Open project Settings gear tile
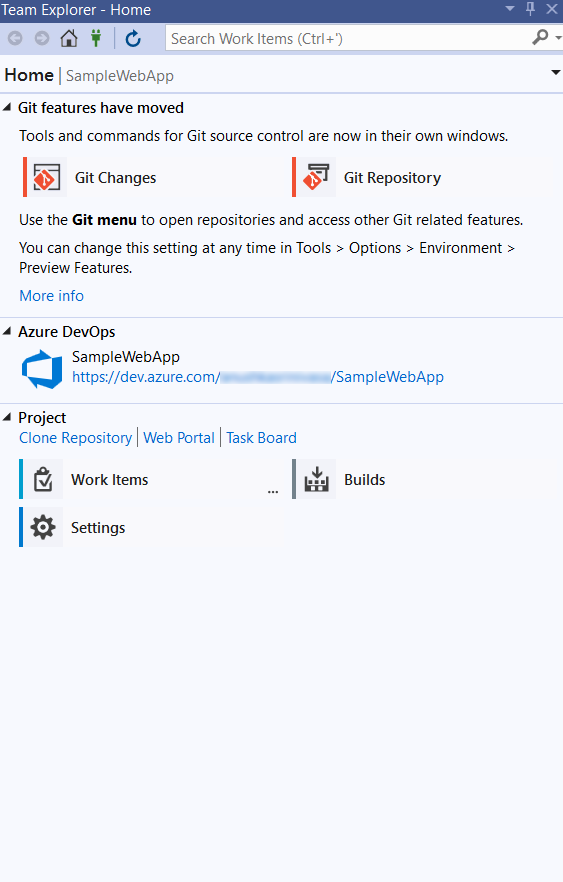This screenshot has height=882, width=563. [73, 527]
